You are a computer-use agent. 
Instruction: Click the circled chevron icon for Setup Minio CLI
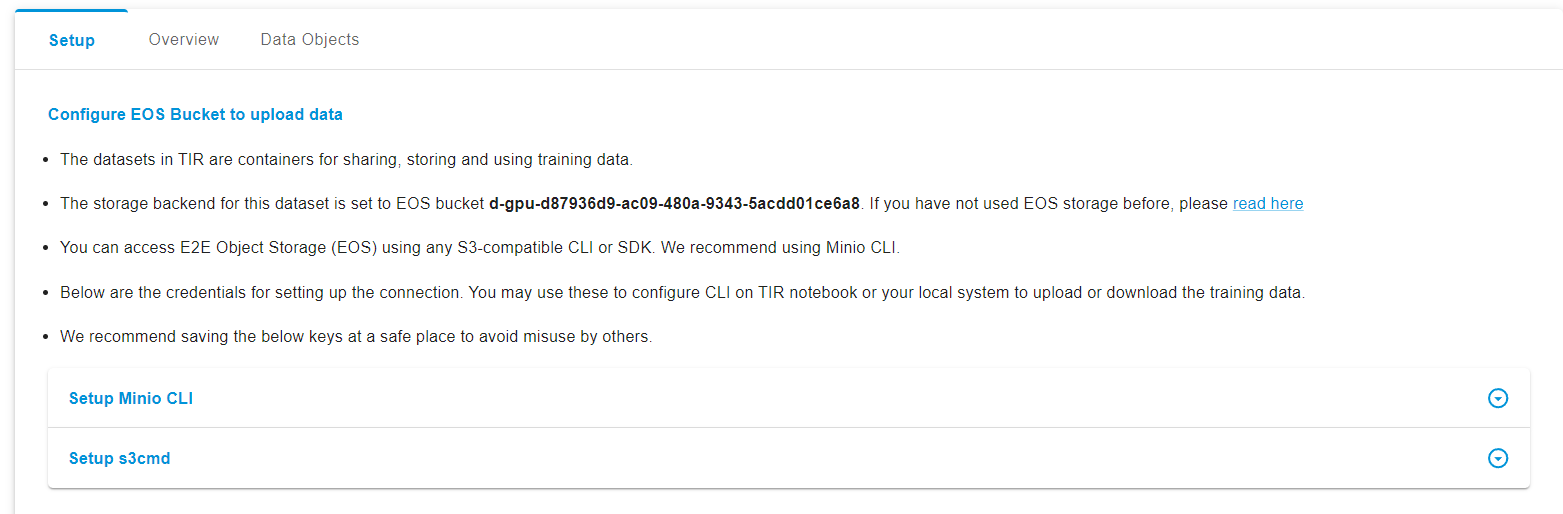point(1497,398)
